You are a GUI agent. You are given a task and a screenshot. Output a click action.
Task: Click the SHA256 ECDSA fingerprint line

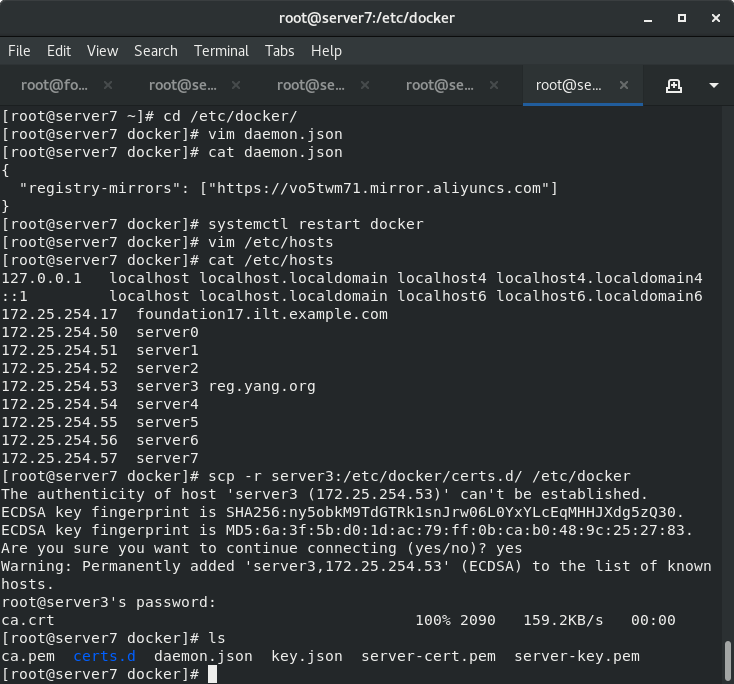[343, 512]
